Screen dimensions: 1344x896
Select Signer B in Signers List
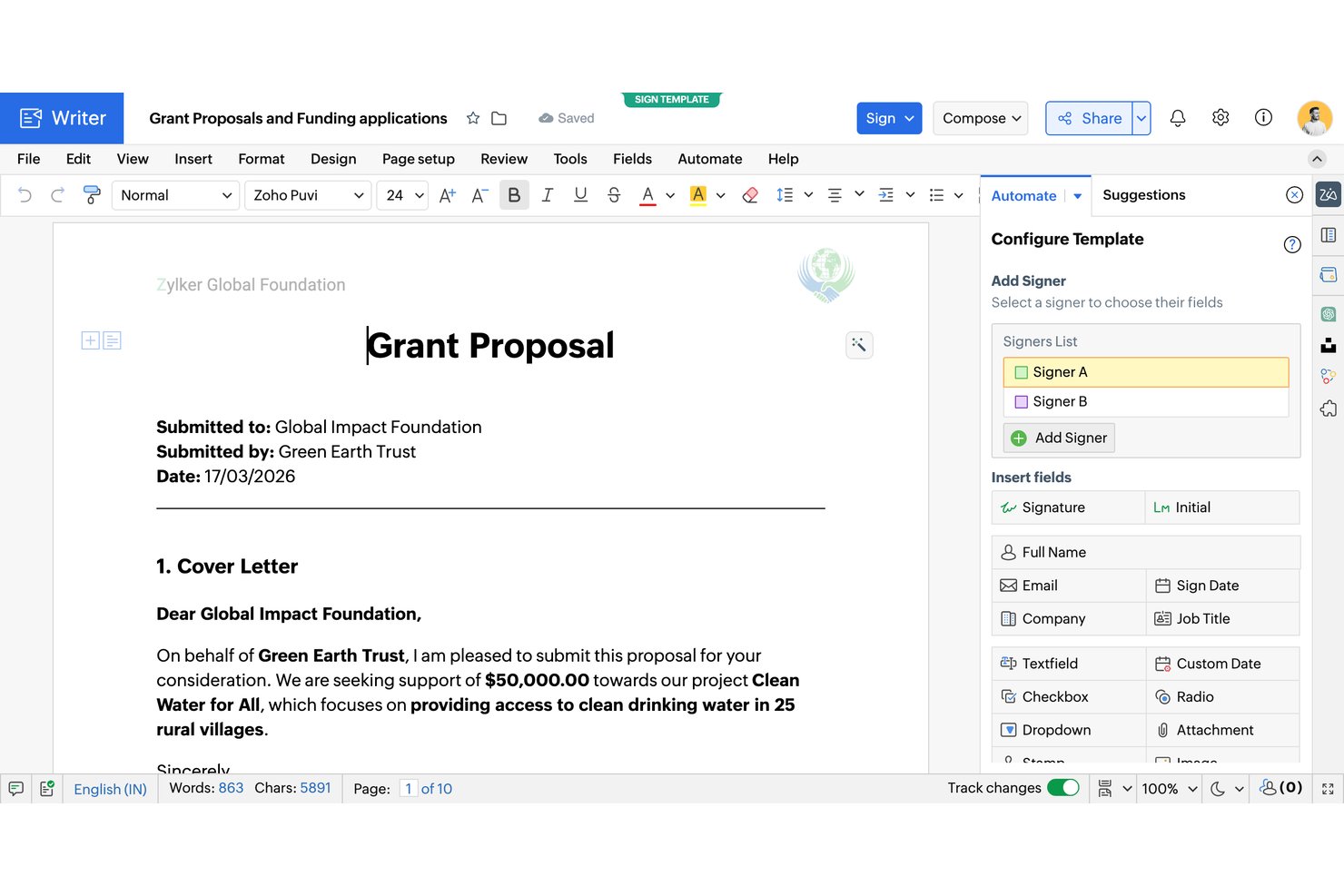pyautogui.click(x=1146, y=401)
